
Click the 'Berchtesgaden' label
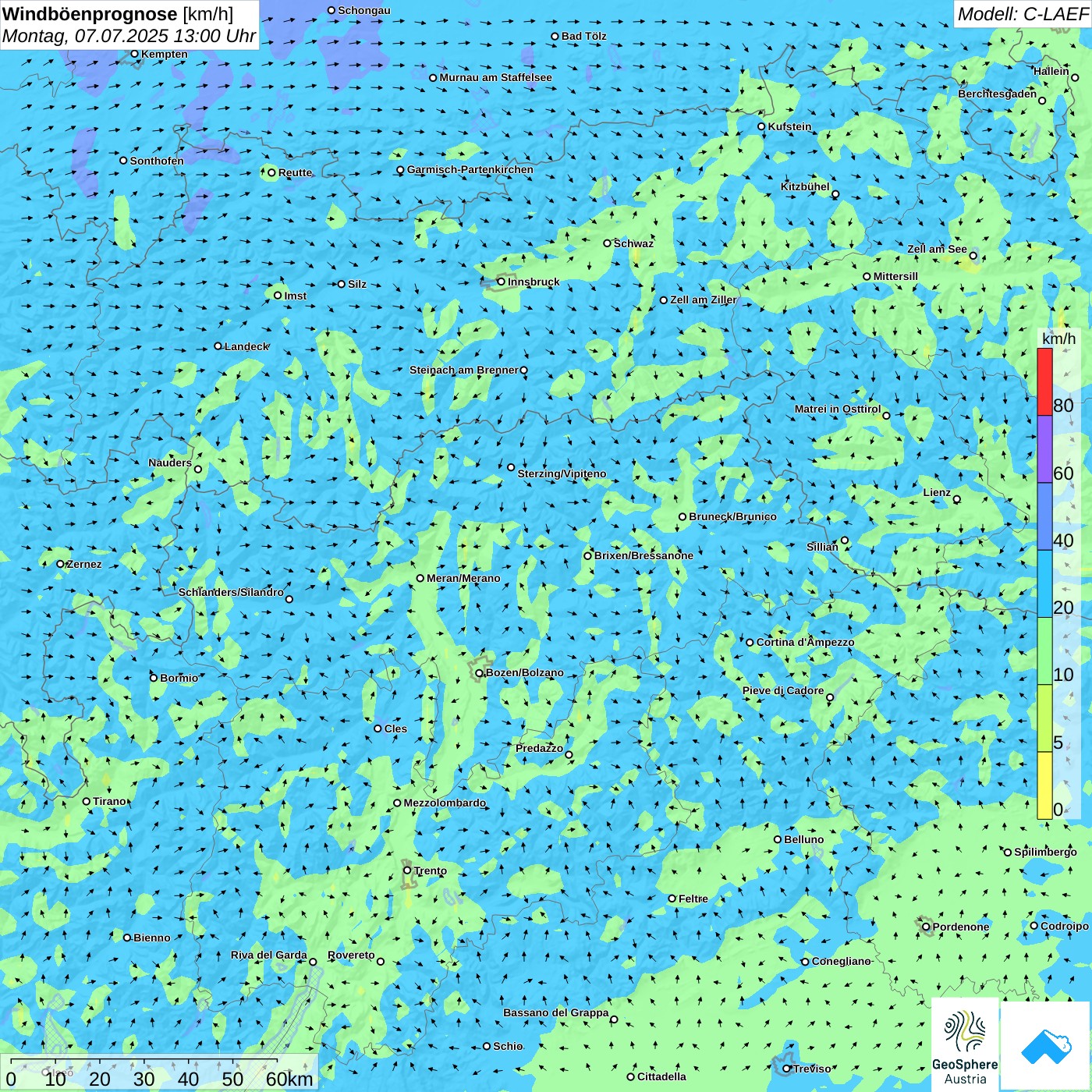[998, 94]
